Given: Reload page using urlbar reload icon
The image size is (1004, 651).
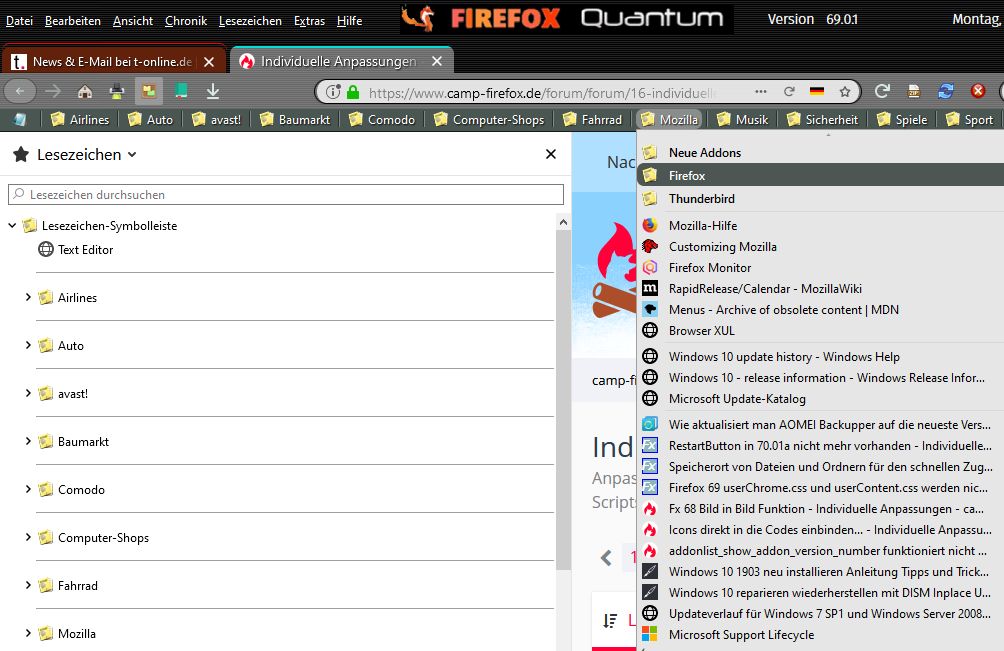Looking at the screenshot, I should pyautogui.click(x=789, y=92).
